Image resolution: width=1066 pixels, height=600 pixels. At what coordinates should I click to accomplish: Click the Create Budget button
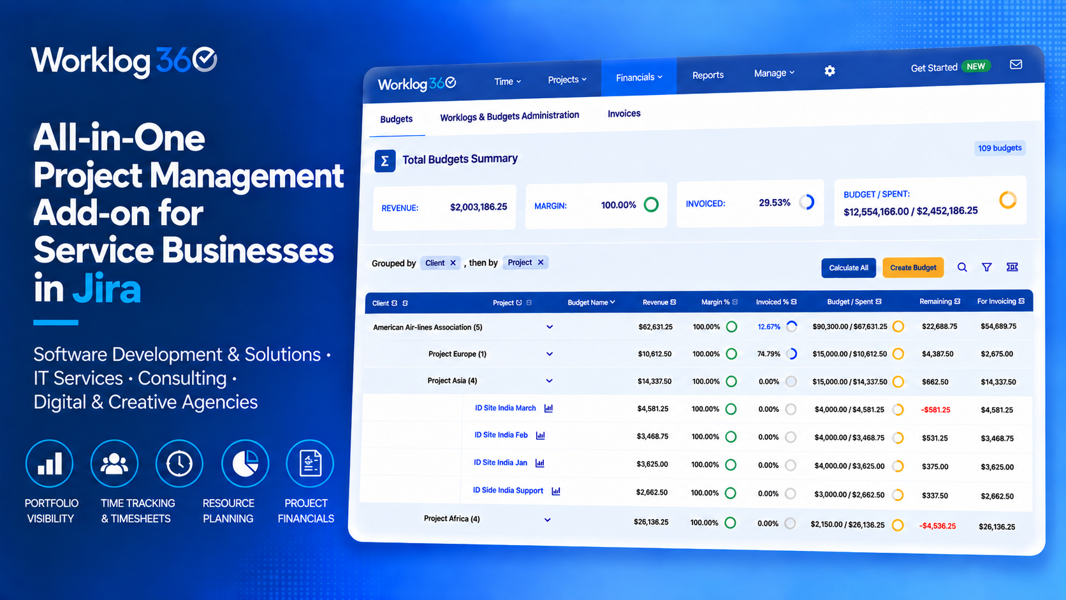(x=913, y=267)
